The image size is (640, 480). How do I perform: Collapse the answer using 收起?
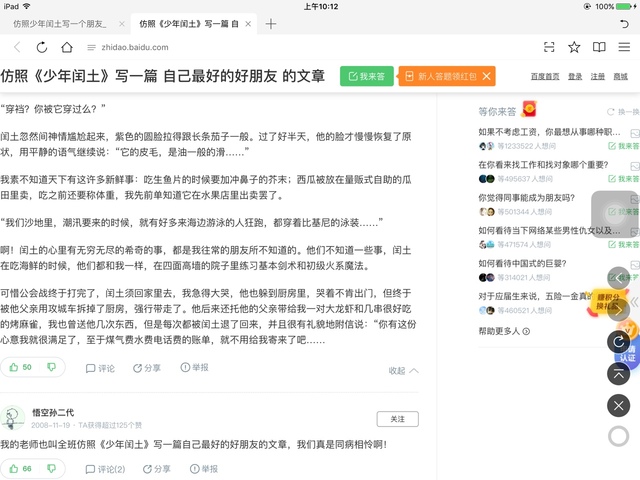(401, 370)
